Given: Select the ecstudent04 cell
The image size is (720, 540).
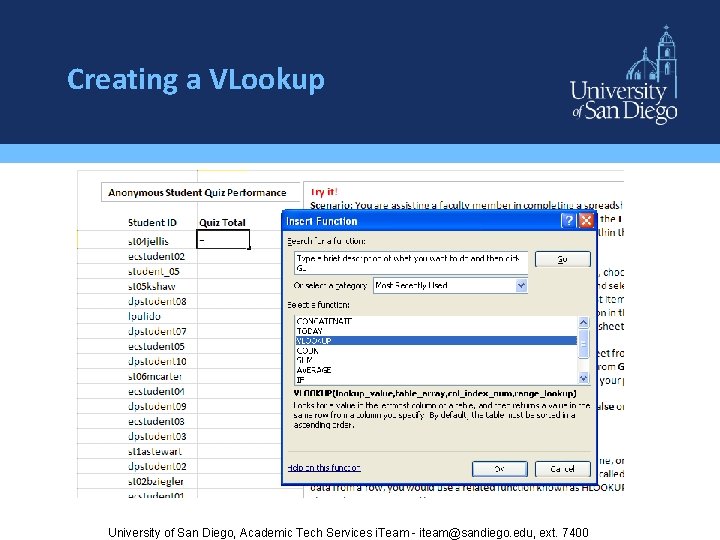Looking at the screenshot, I should pyautogui.click(x=156, y=391).
